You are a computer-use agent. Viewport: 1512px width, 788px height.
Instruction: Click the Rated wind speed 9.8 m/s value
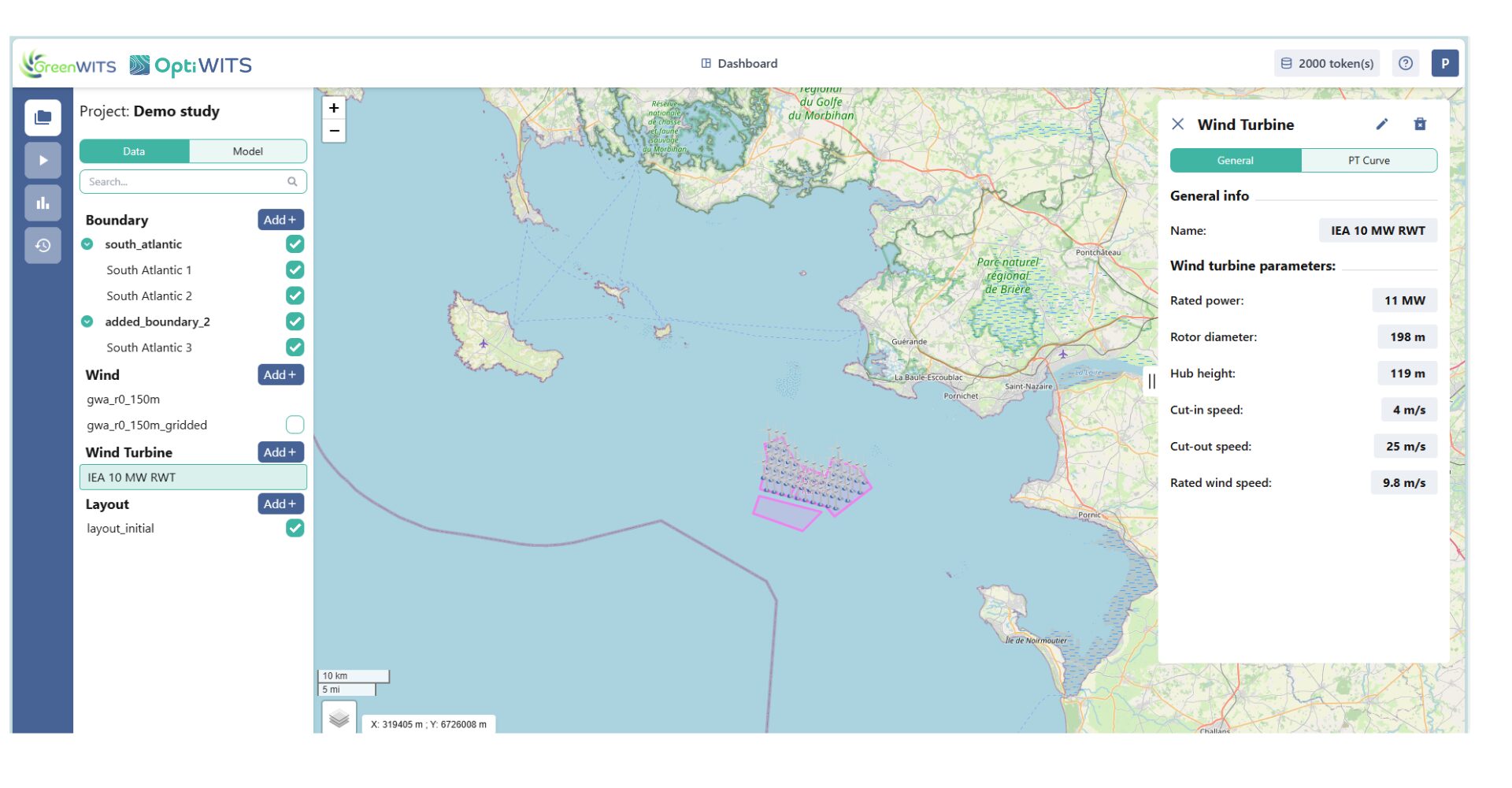coord(1404,483)
